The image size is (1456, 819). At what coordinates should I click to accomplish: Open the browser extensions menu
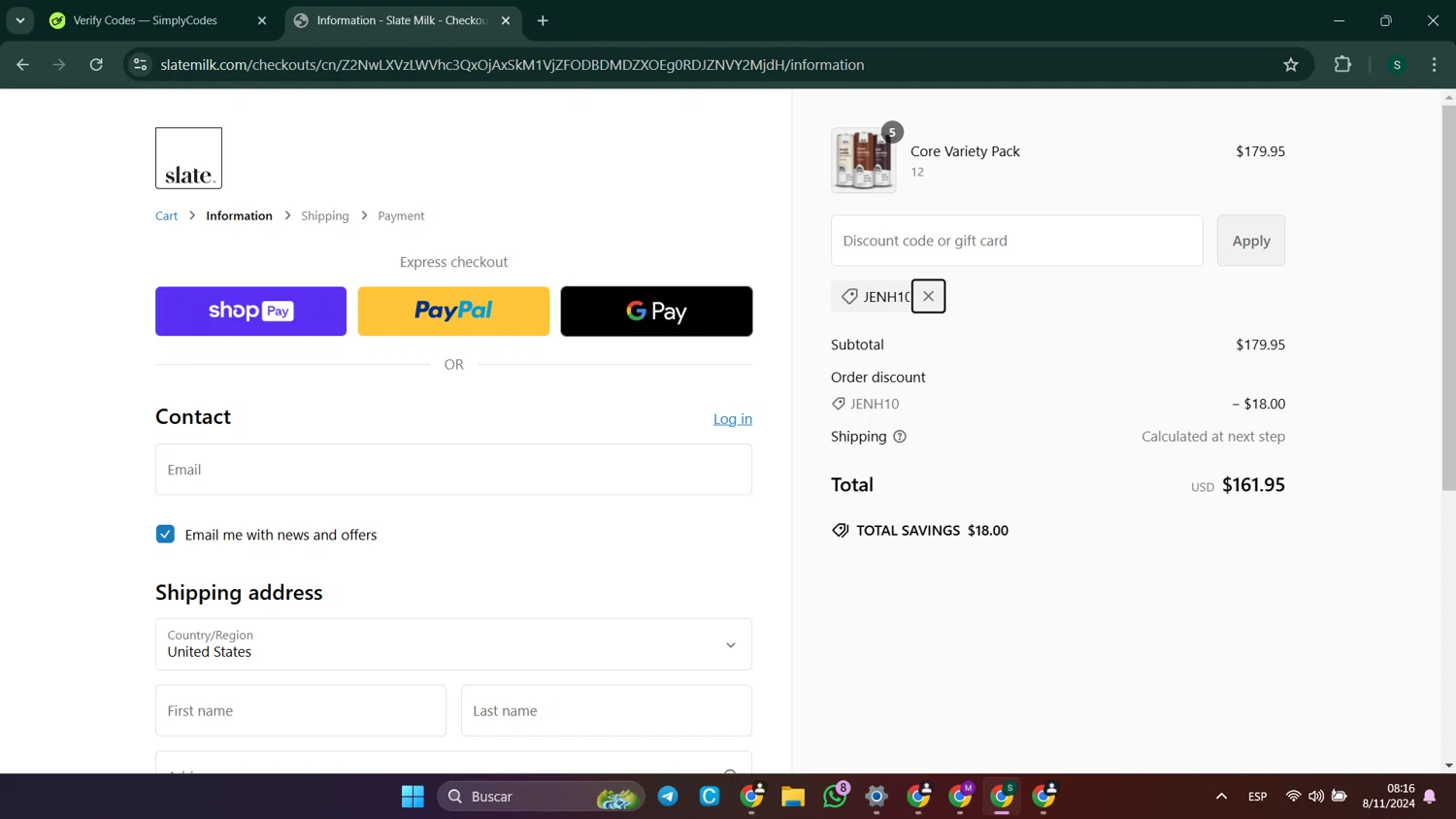click(x=1343, y=65)
